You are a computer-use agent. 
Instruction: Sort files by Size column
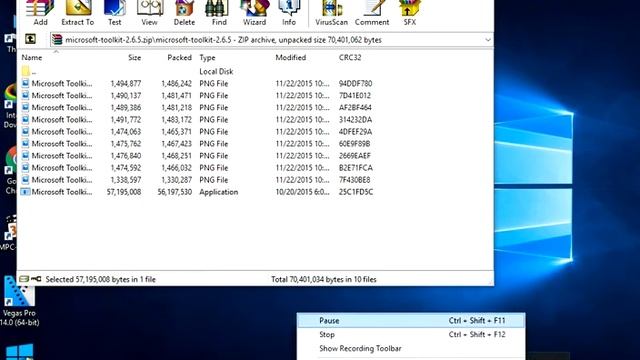tap(134, 58)
